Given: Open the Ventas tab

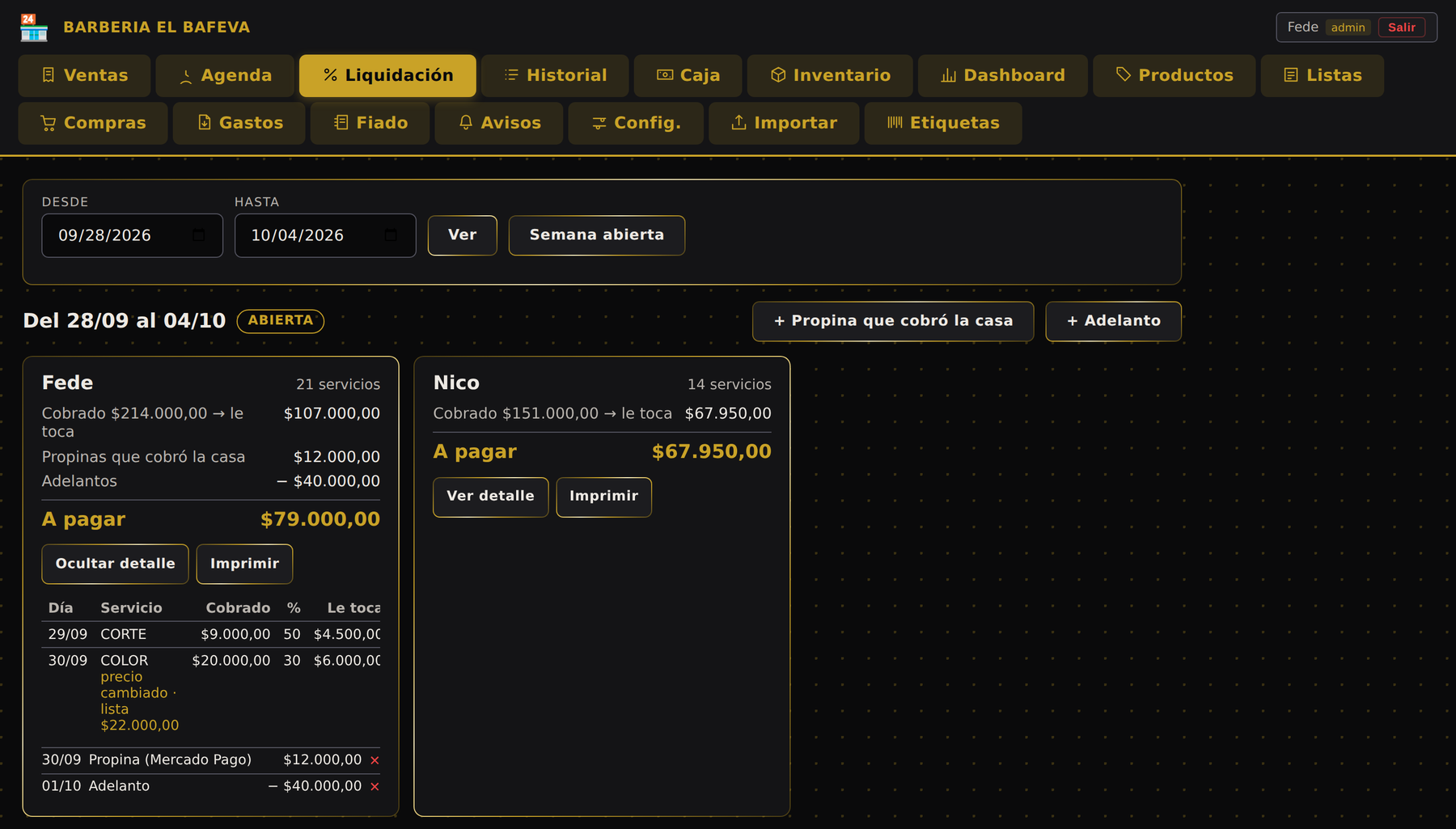Looking at the screenshot, I should tap(84, 76).
